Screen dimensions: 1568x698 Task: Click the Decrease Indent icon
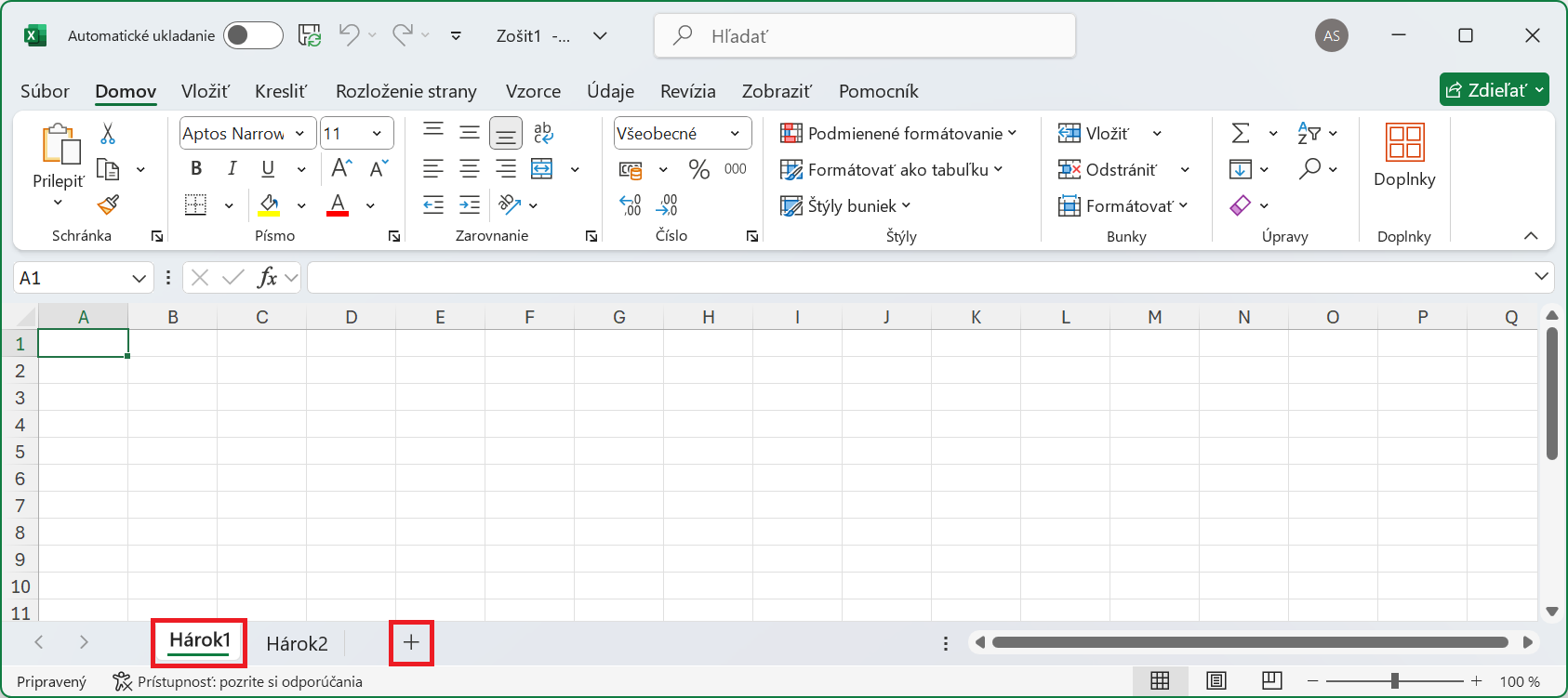tap(433, 204)
